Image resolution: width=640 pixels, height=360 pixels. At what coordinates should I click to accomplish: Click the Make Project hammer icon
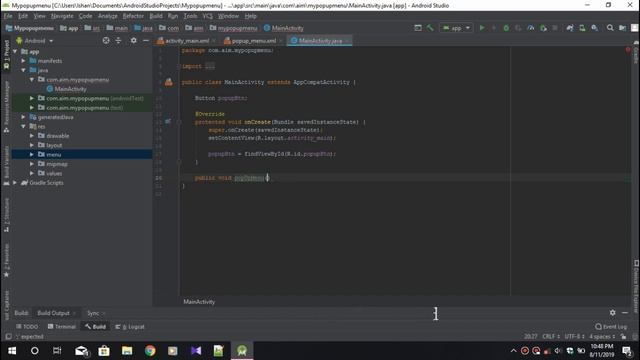click(430, 28)
